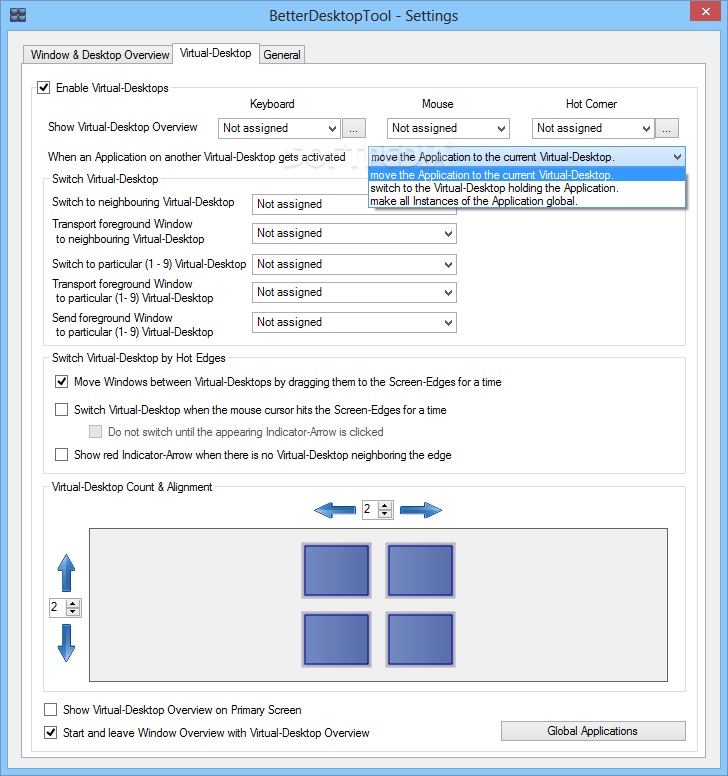Collapse the application activation behavior dropdown
728x776 pixels.
click(527, 157)
